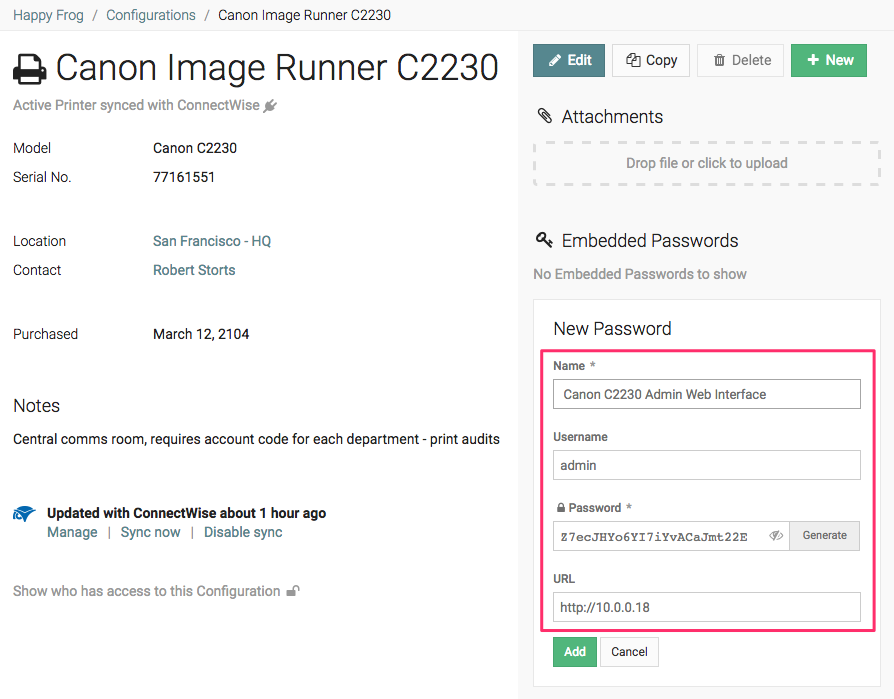Cancel the new password form
Image resolution: width=894 pixels, height=699 pixels.
click(x=629, y=652)
